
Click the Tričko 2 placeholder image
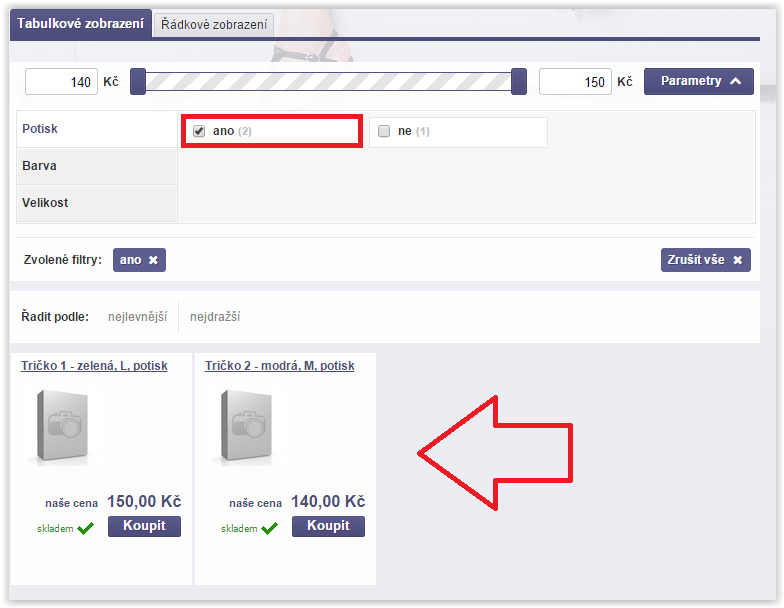point(246,426)
